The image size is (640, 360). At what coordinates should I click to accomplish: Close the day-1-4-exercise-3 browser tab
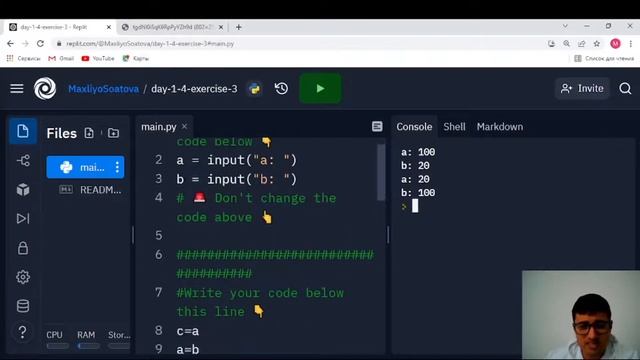point(109,27)
